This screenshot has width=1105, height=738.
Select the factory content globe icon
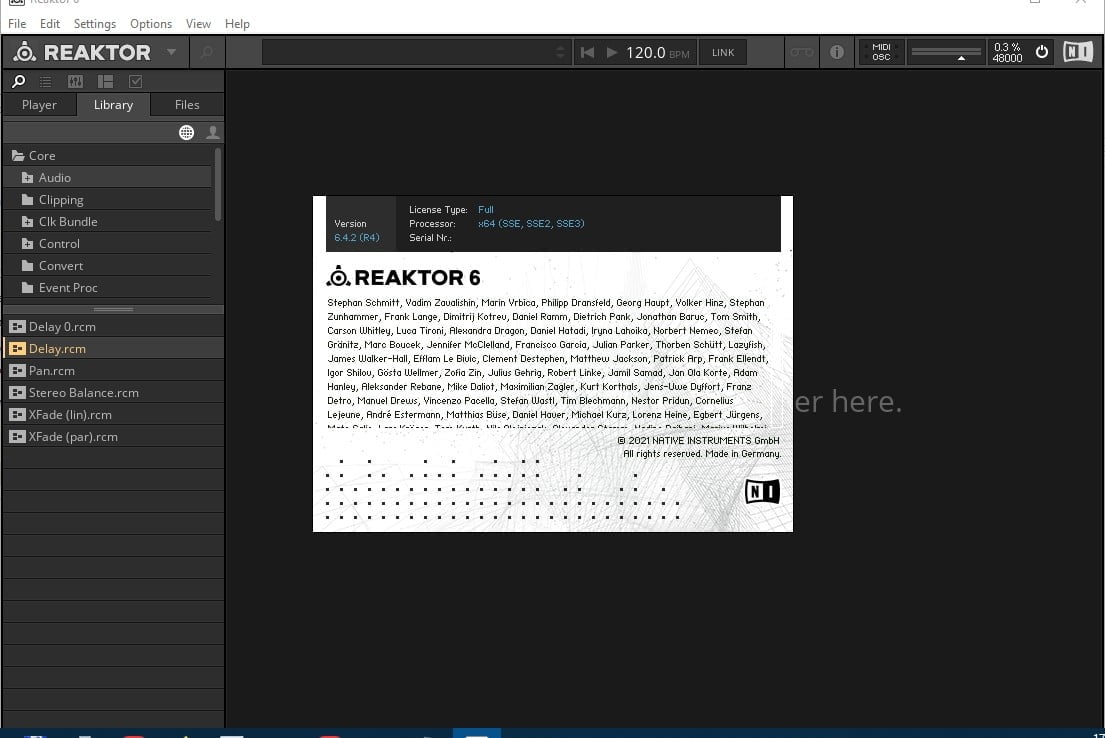click(x=186, y=133)
